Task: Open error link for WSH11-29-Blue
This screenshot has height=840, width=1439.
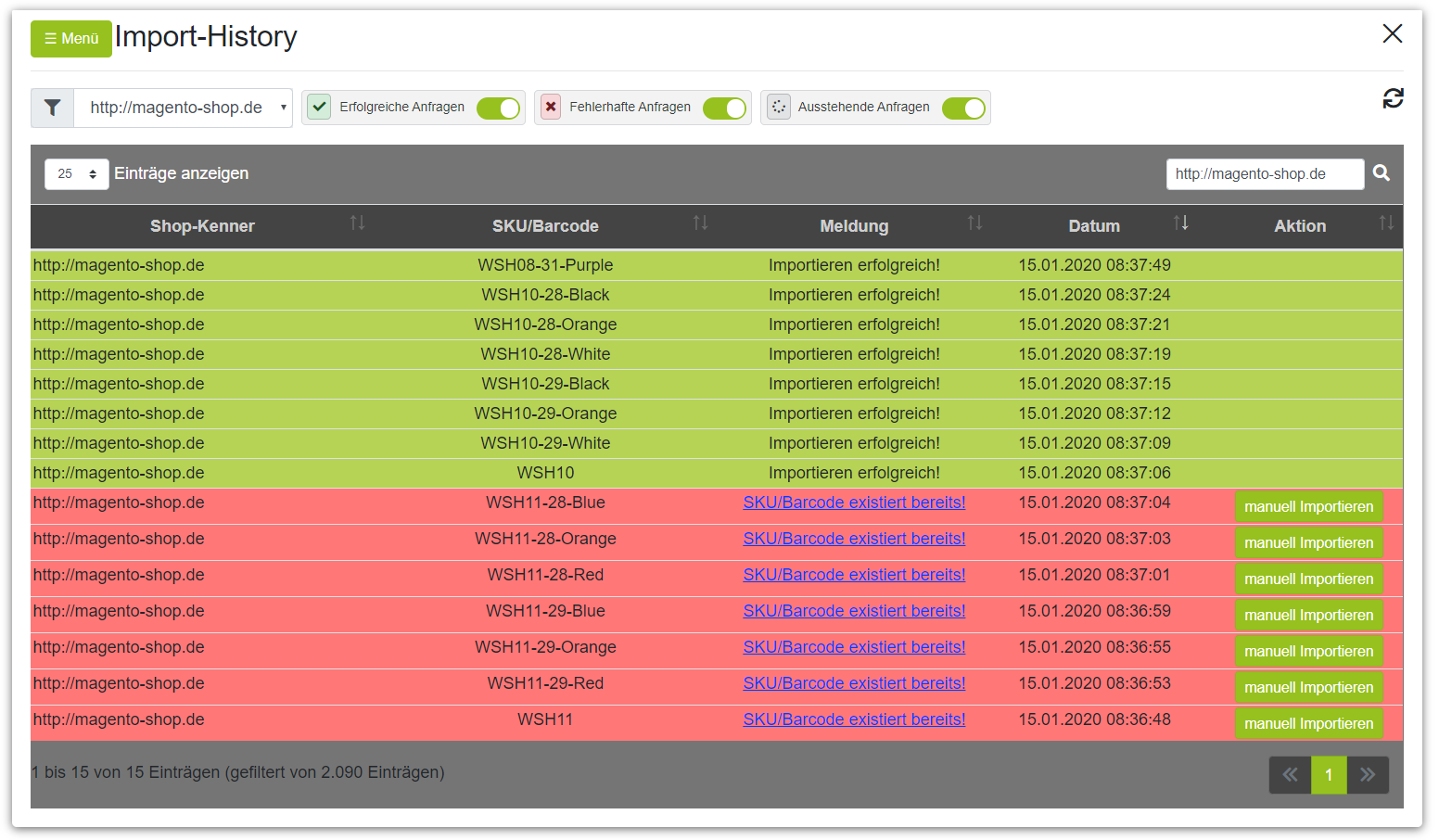Action: click(854, 611)
